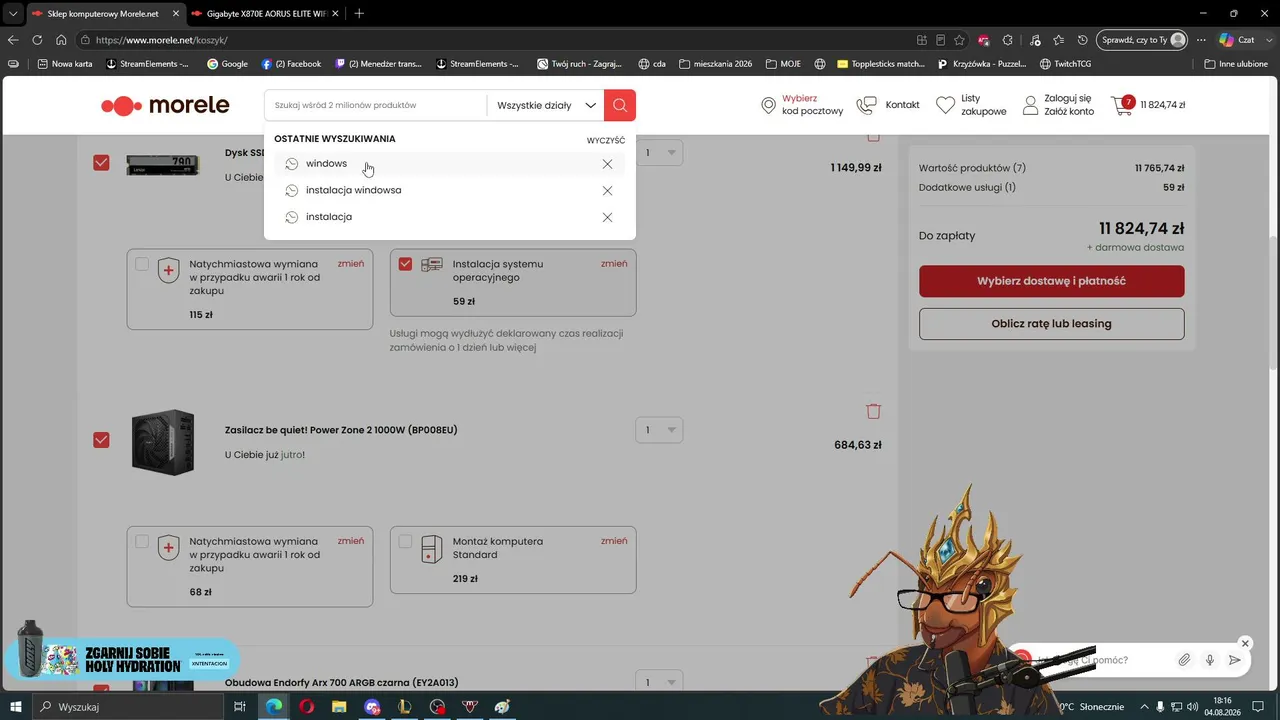Open the League of Legends taskbar icon
Viewport: 1280px width, 720px height.
(404, 707)
